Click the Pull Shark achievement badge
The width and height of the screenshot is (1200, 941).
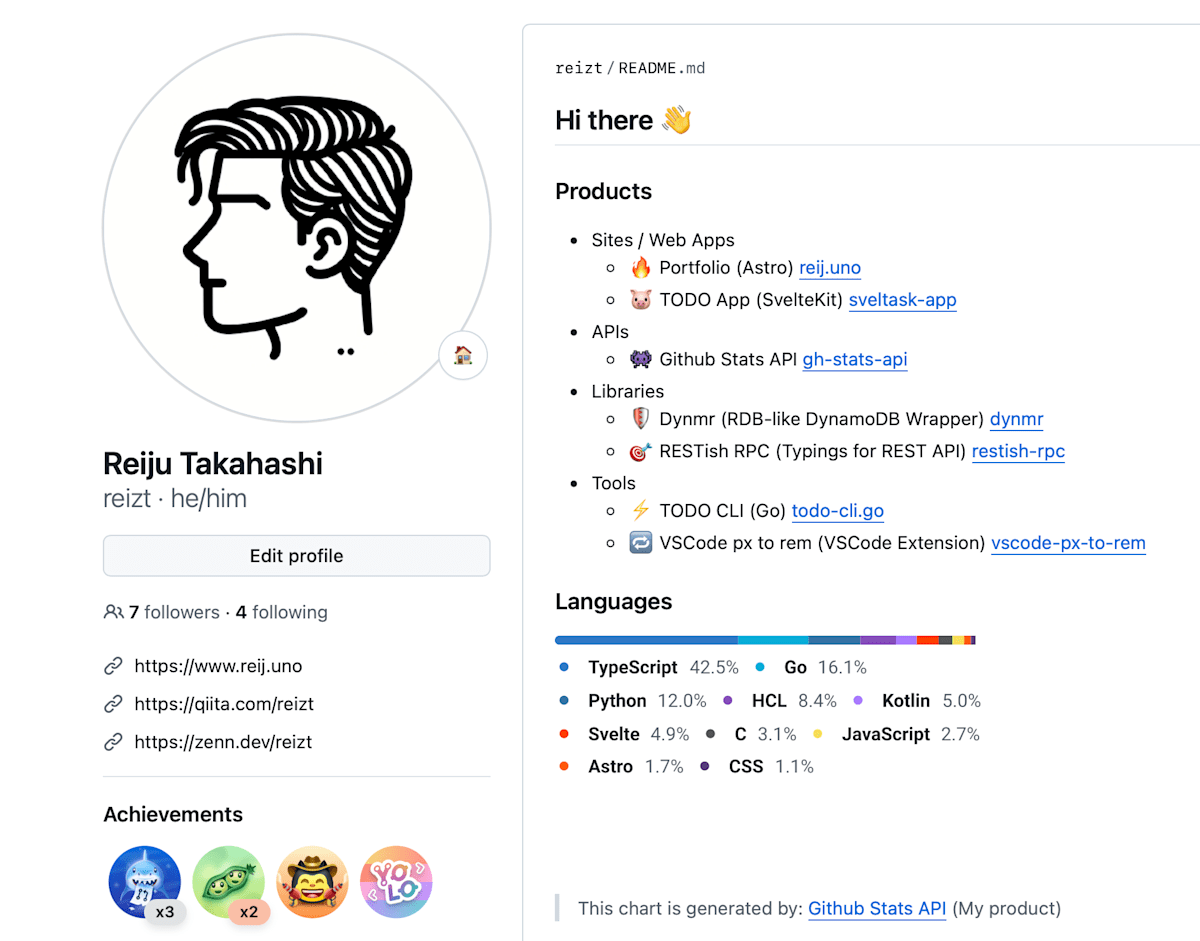pyautogui.click(x=144, y=882)
